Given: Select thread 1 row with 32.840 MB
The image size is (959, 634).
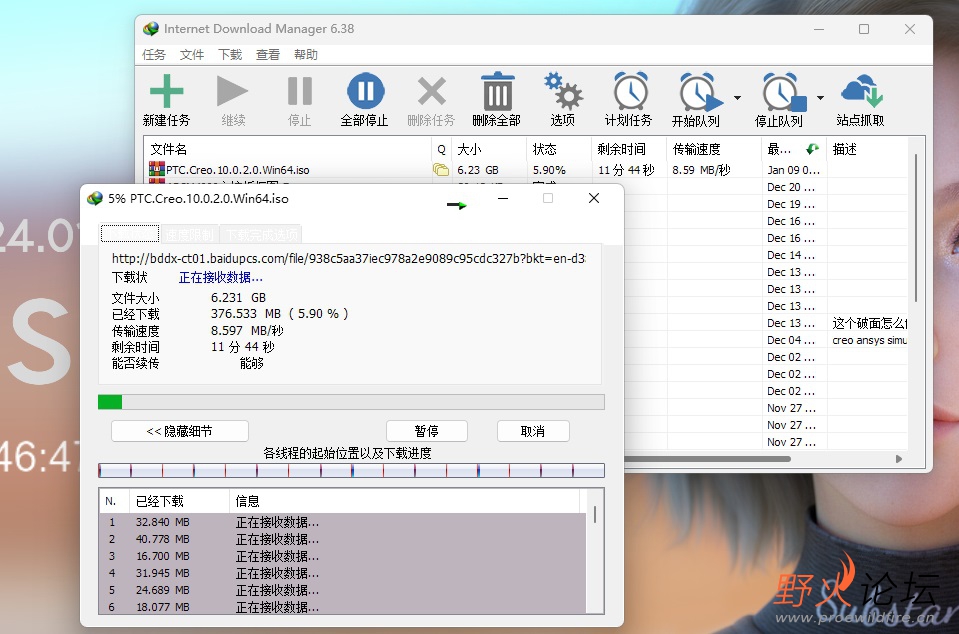Looking at the screenshot, I should (342, 522).
